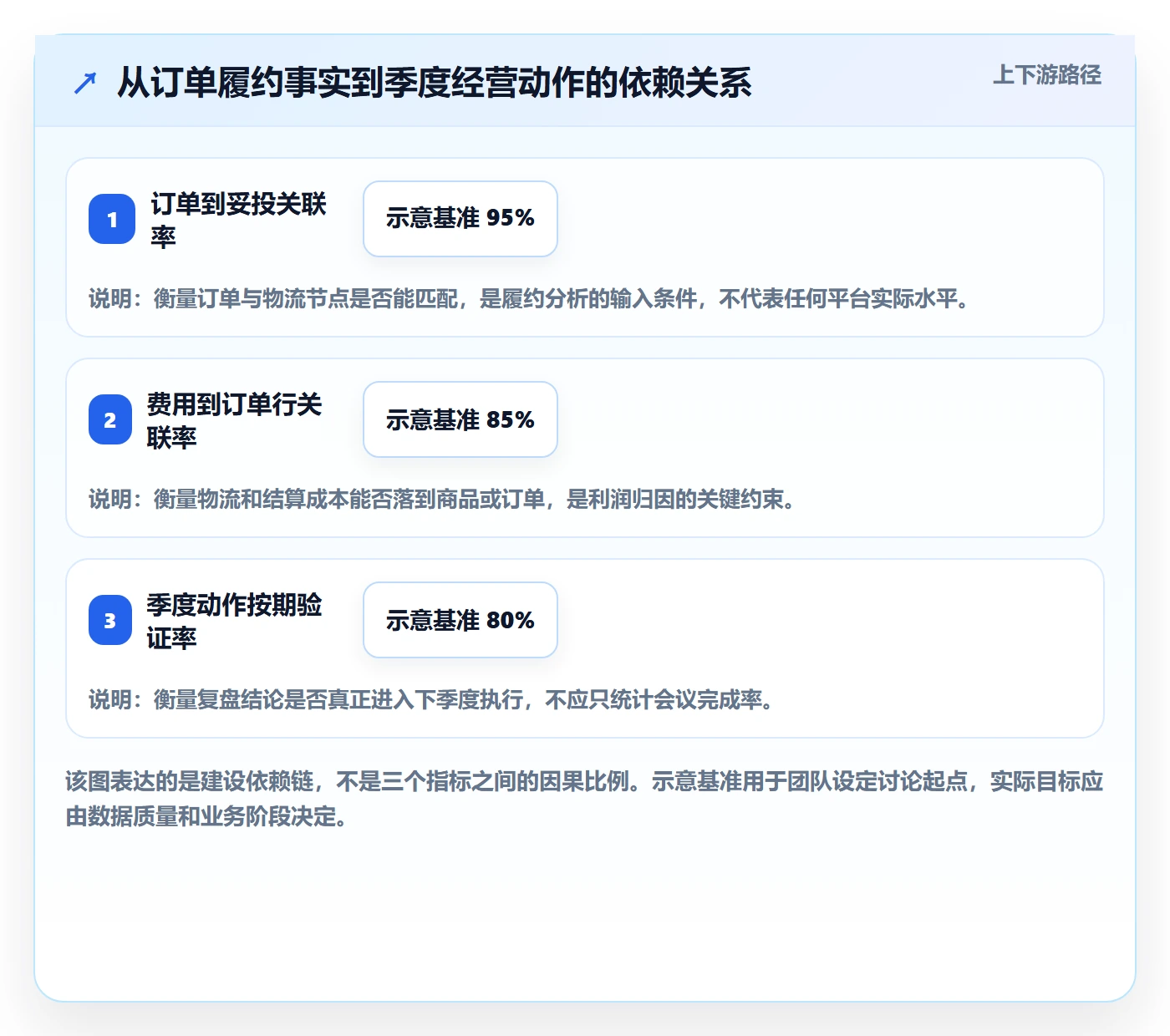Click the 订单到妥投关联率 title
This screenshot has width=1170, height=1036.
pos(239,220)
